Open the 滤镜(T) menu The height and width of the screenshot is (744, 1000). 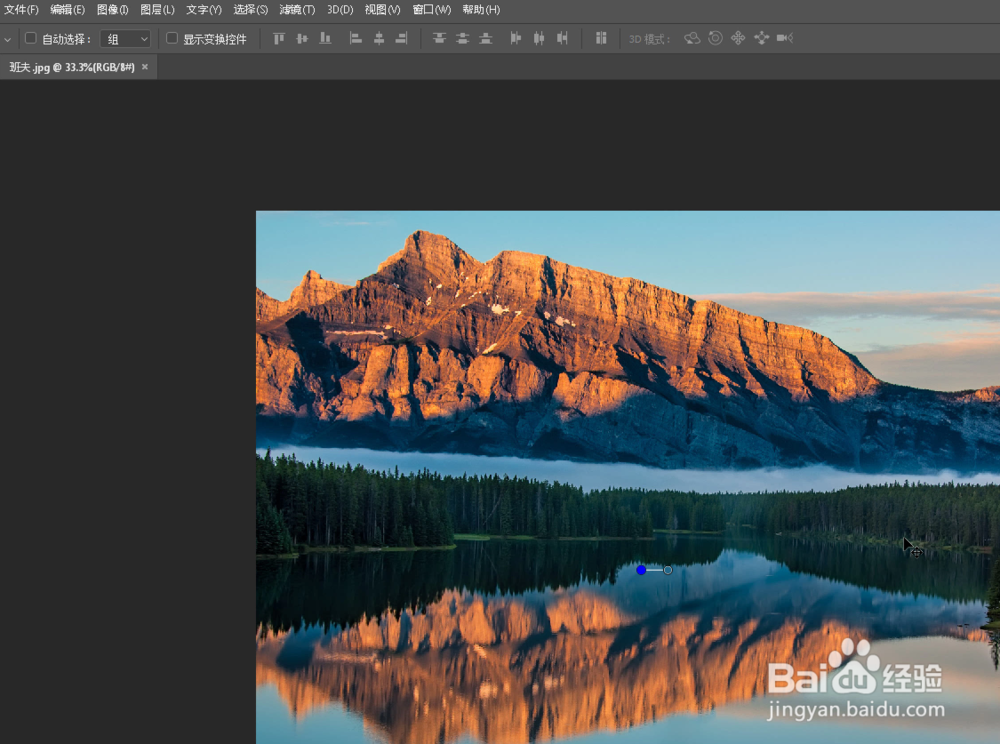[297, 10]
